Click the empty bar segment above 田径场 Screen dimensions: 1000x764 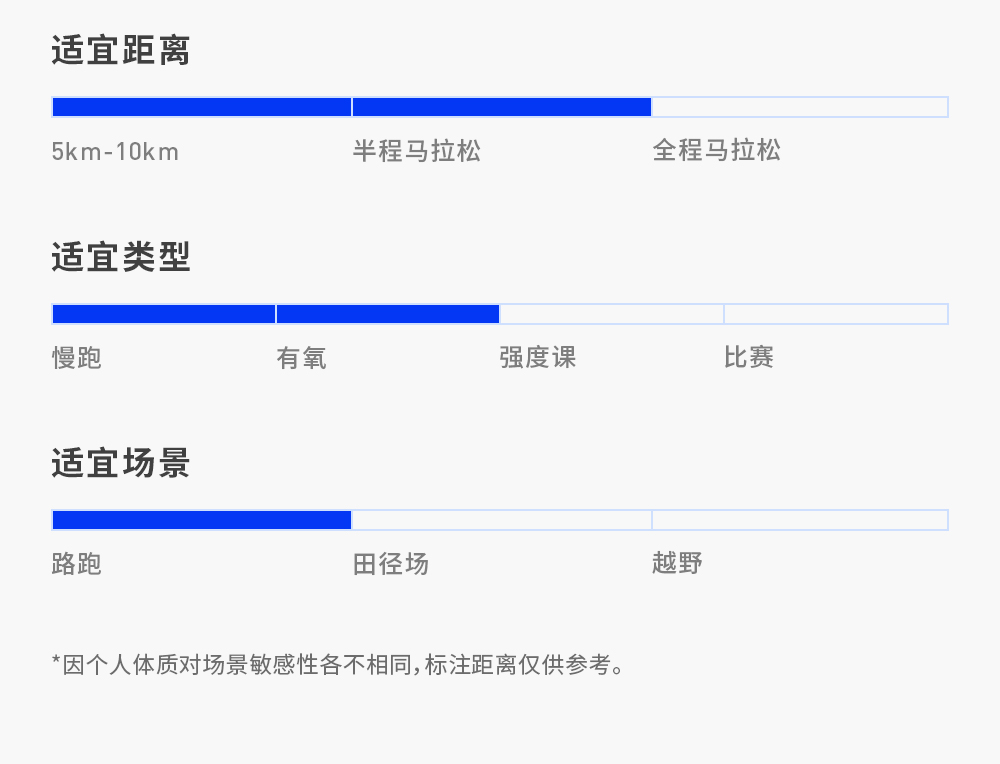[502, 520]
